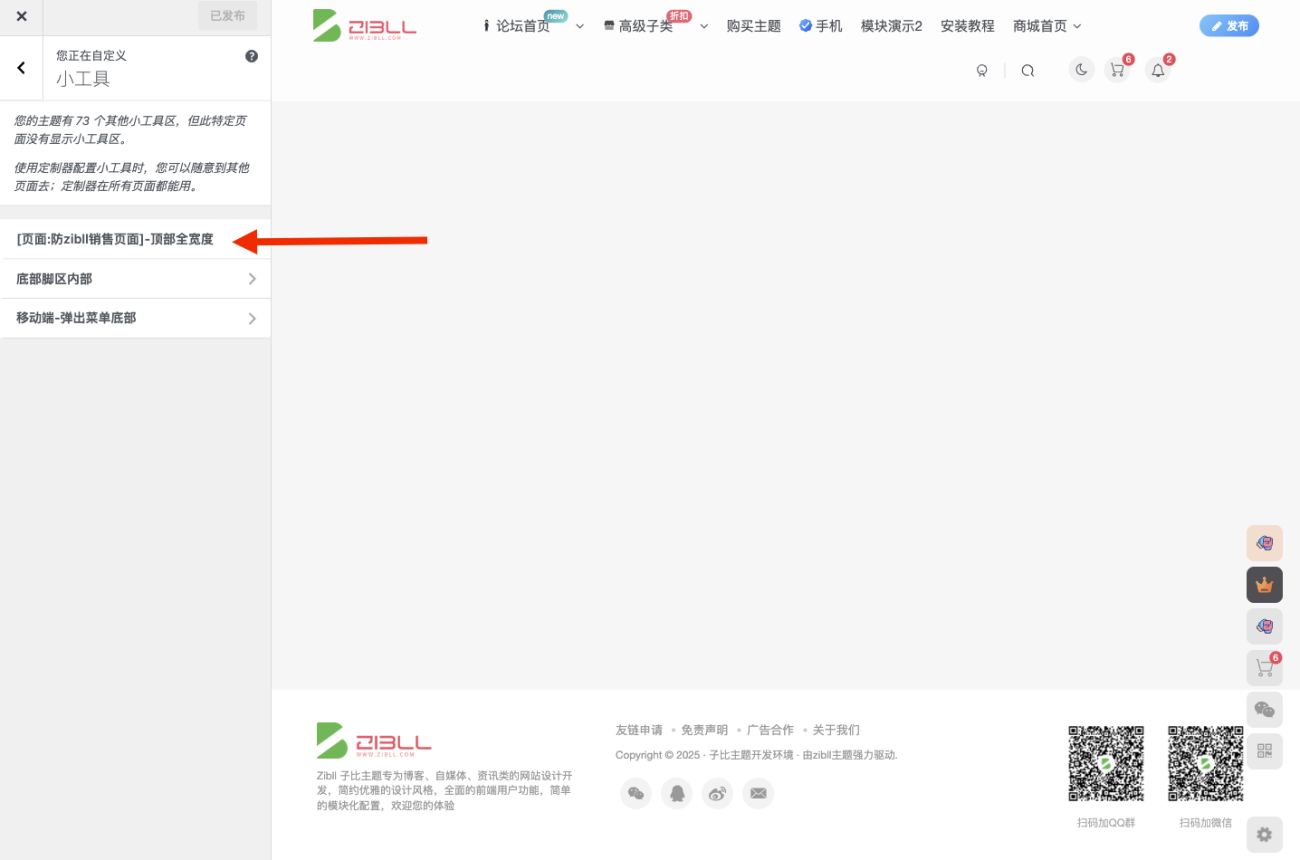
Task: Click the medal badge icon in header
Action: [x=982, y=70]
